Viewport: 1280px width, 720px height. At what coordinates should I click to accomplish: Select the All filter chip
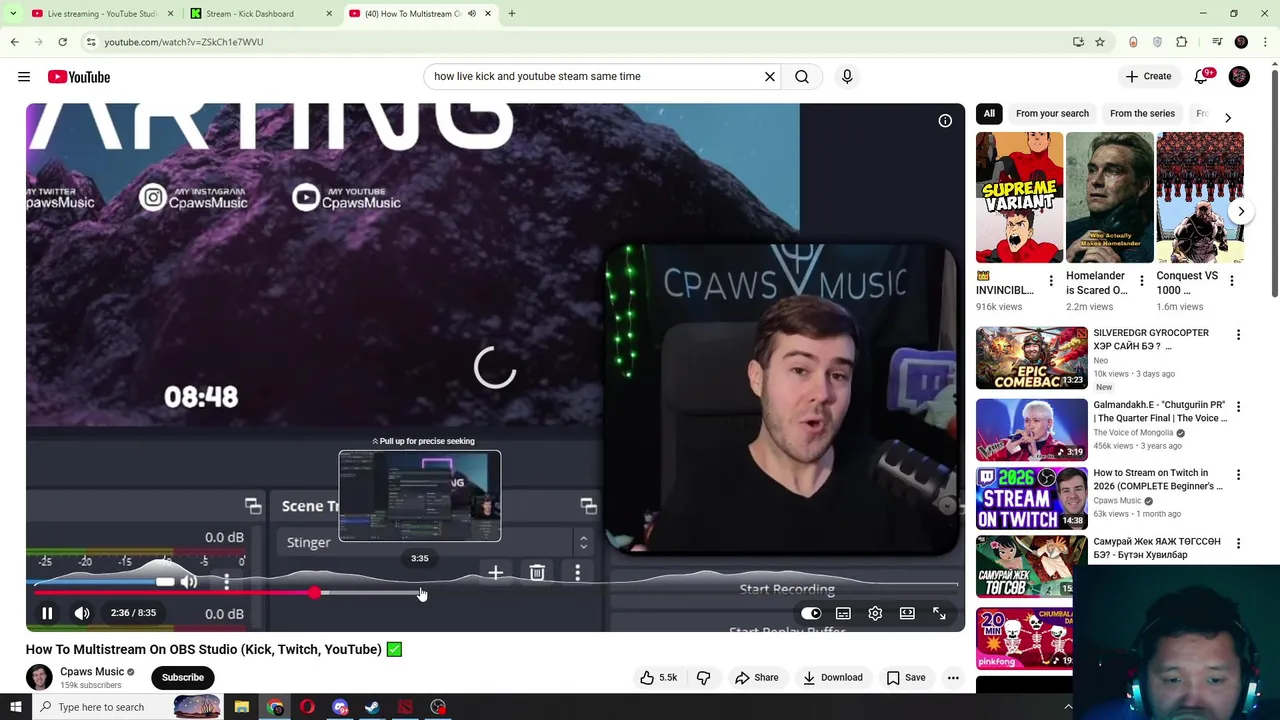(989, 113)
